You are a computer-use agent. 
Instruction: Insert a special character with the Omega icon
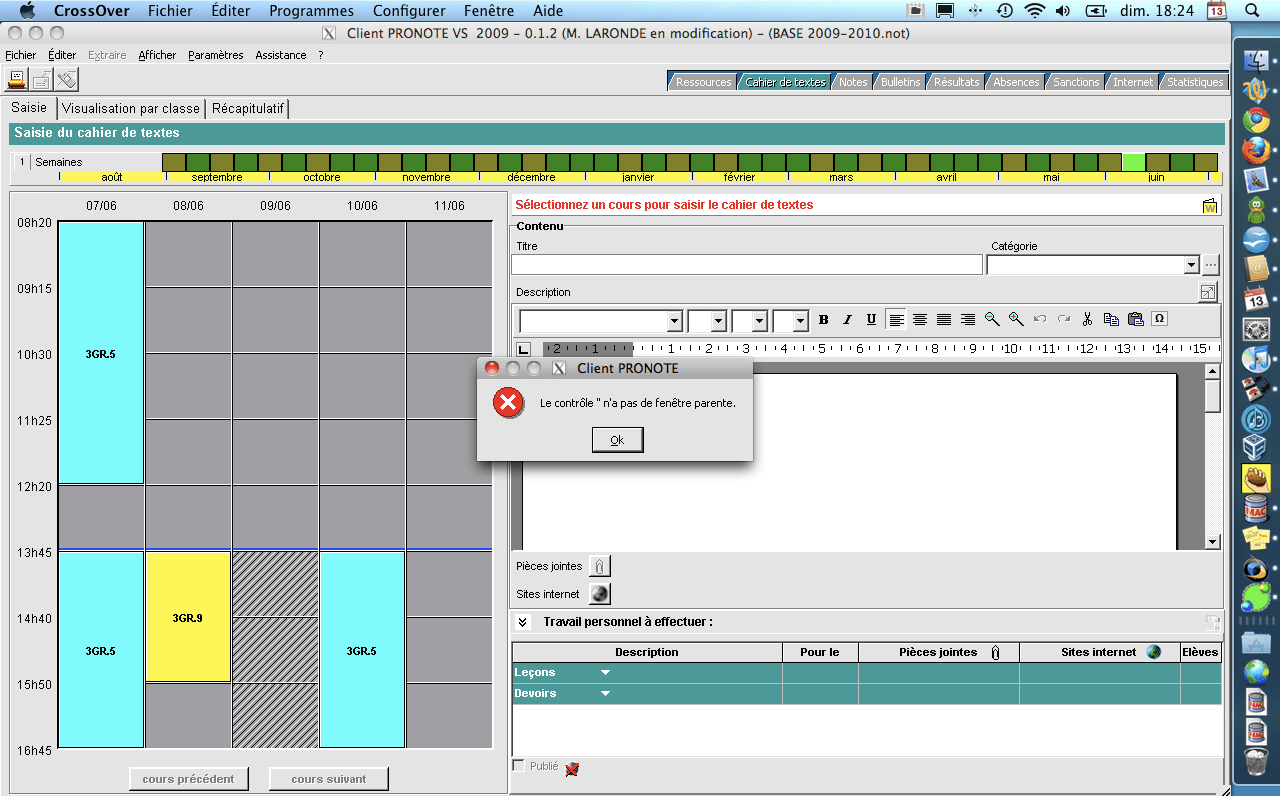(1160, 320)
